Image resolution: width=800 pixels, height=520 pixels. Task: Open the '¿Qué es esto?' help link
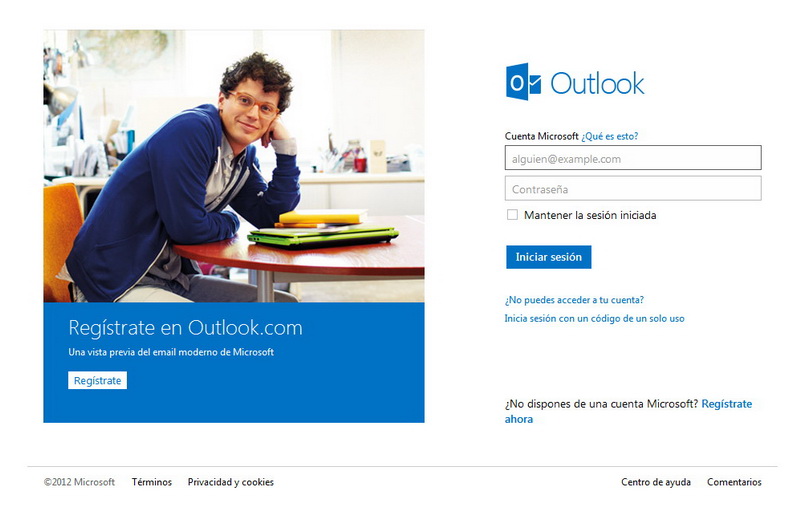pos(610,136)
